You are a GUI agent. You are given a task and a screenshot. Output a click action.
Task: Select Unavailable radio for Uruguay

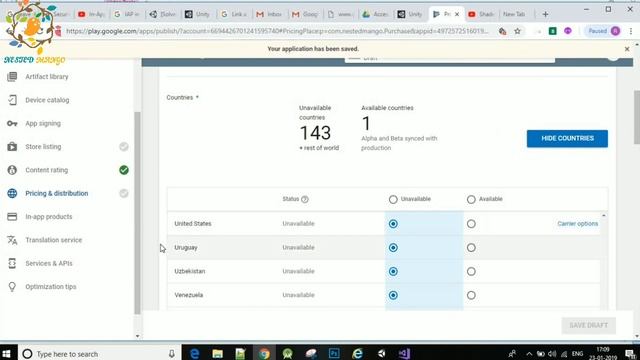click(393, 248)
